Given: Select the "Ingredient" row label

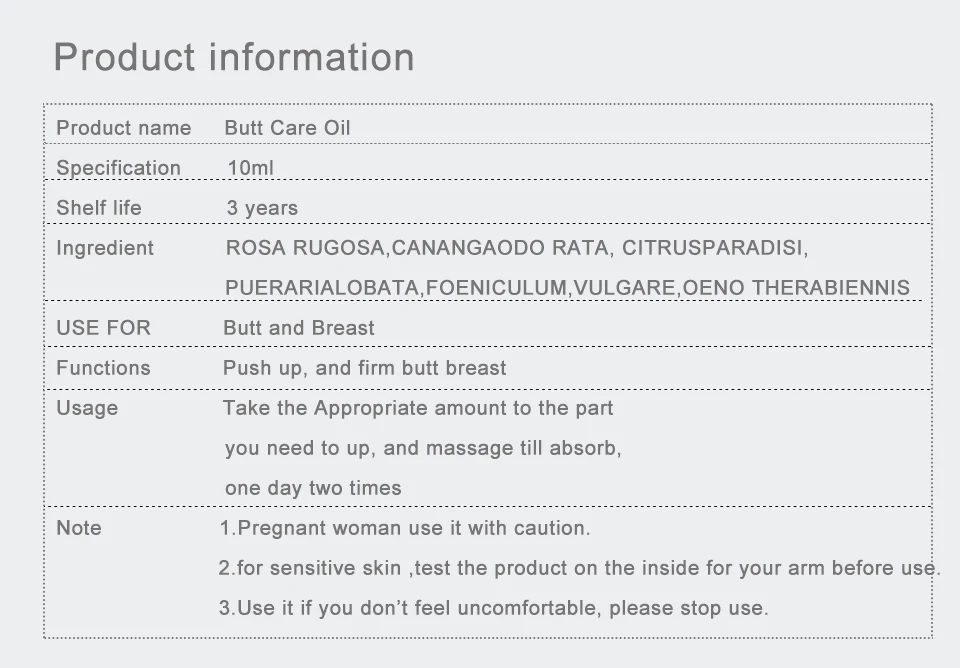Looking at the screenshot, I should pyautogui.click(x=105, y=248).
